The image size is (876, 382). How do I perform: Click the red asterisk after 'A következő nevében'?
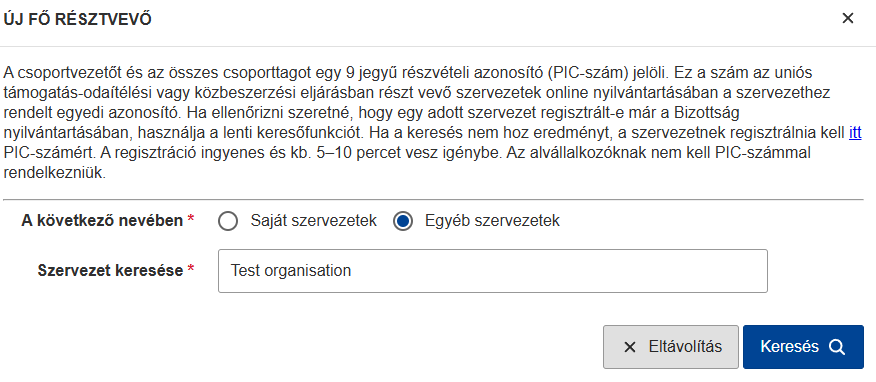tap(191, 219)
